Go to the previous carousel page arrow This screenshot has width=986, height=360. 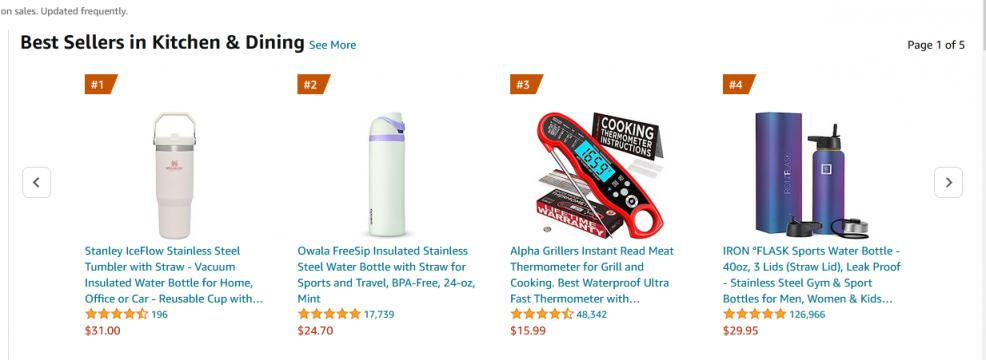tap(36, 183)
